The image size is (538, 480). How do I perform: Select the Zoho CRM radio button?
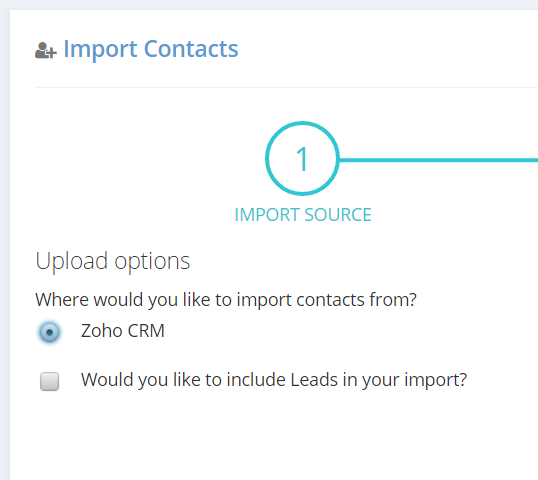pos(49,332)
